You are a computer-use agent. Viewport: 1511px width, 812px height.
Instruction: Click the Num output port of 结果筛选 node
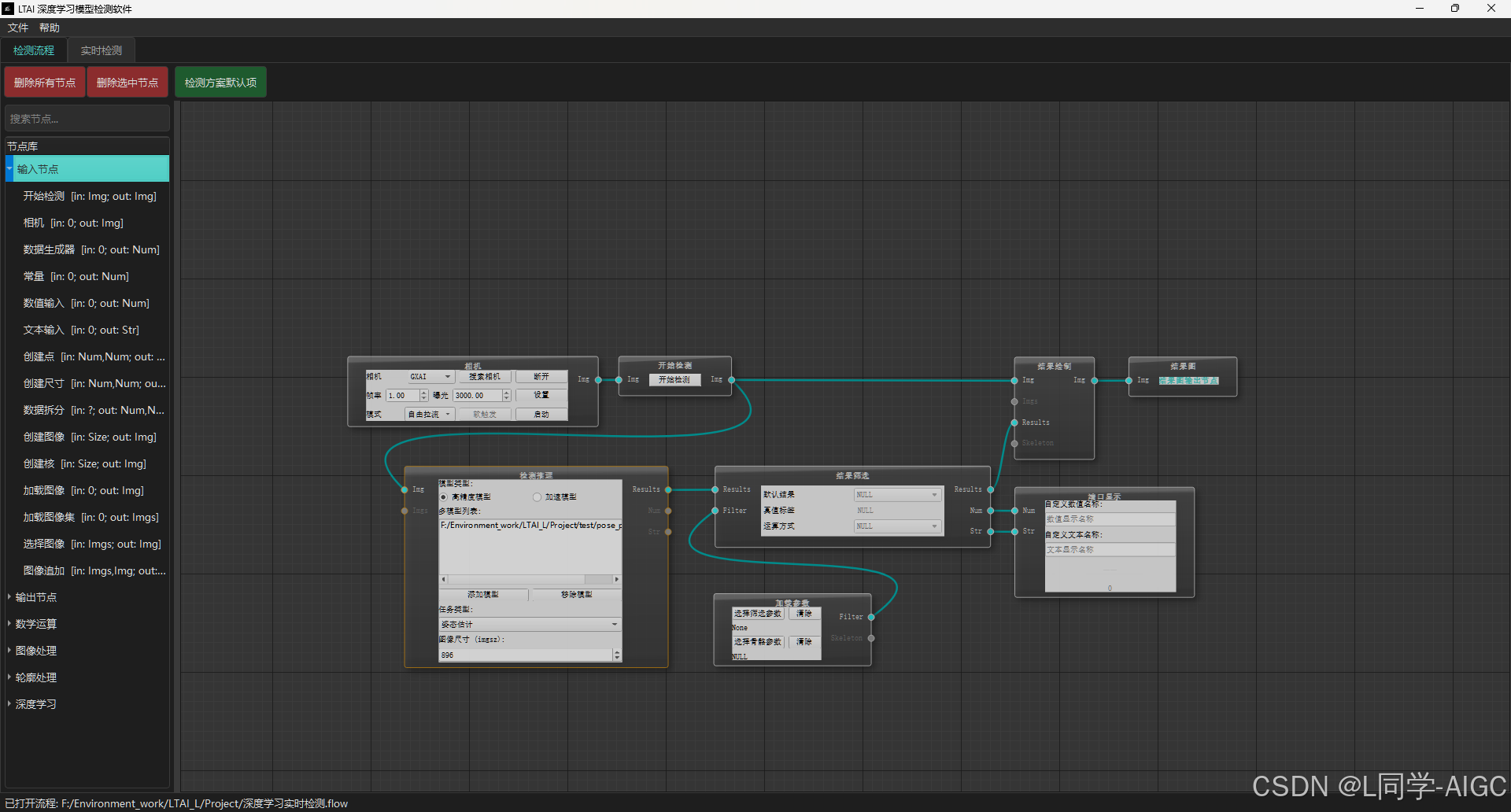991,511
